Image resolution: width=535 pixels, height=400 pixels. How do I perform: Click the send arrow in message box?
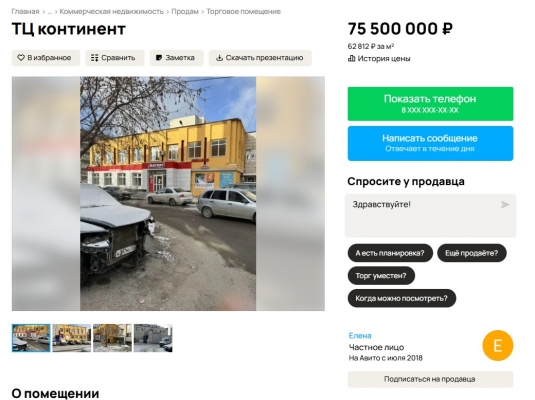pos(505,204)
